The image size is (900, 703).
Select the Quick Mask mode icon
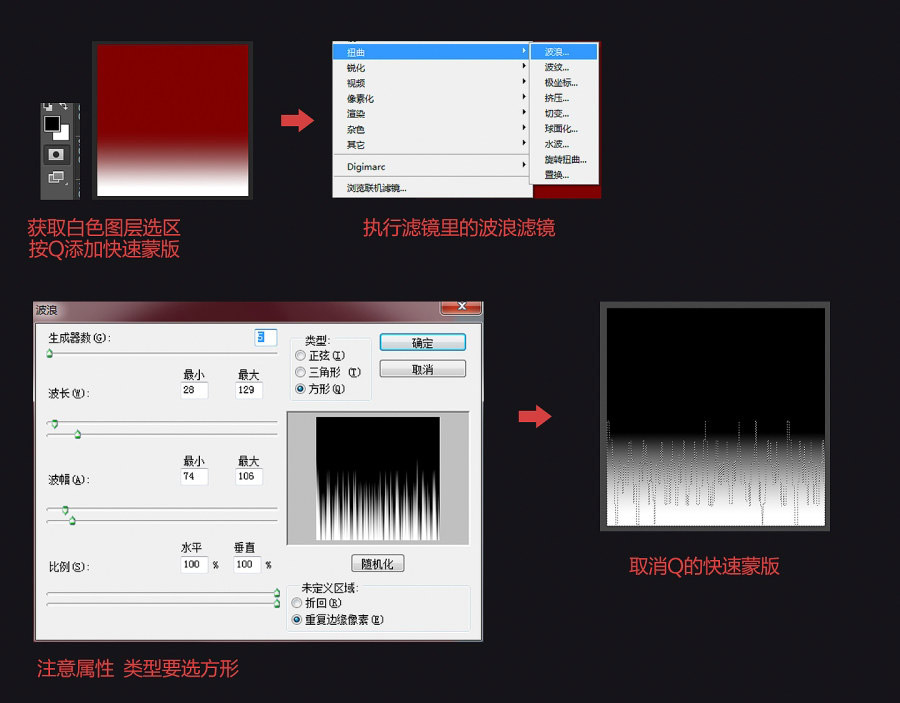(x=56, y=154)
